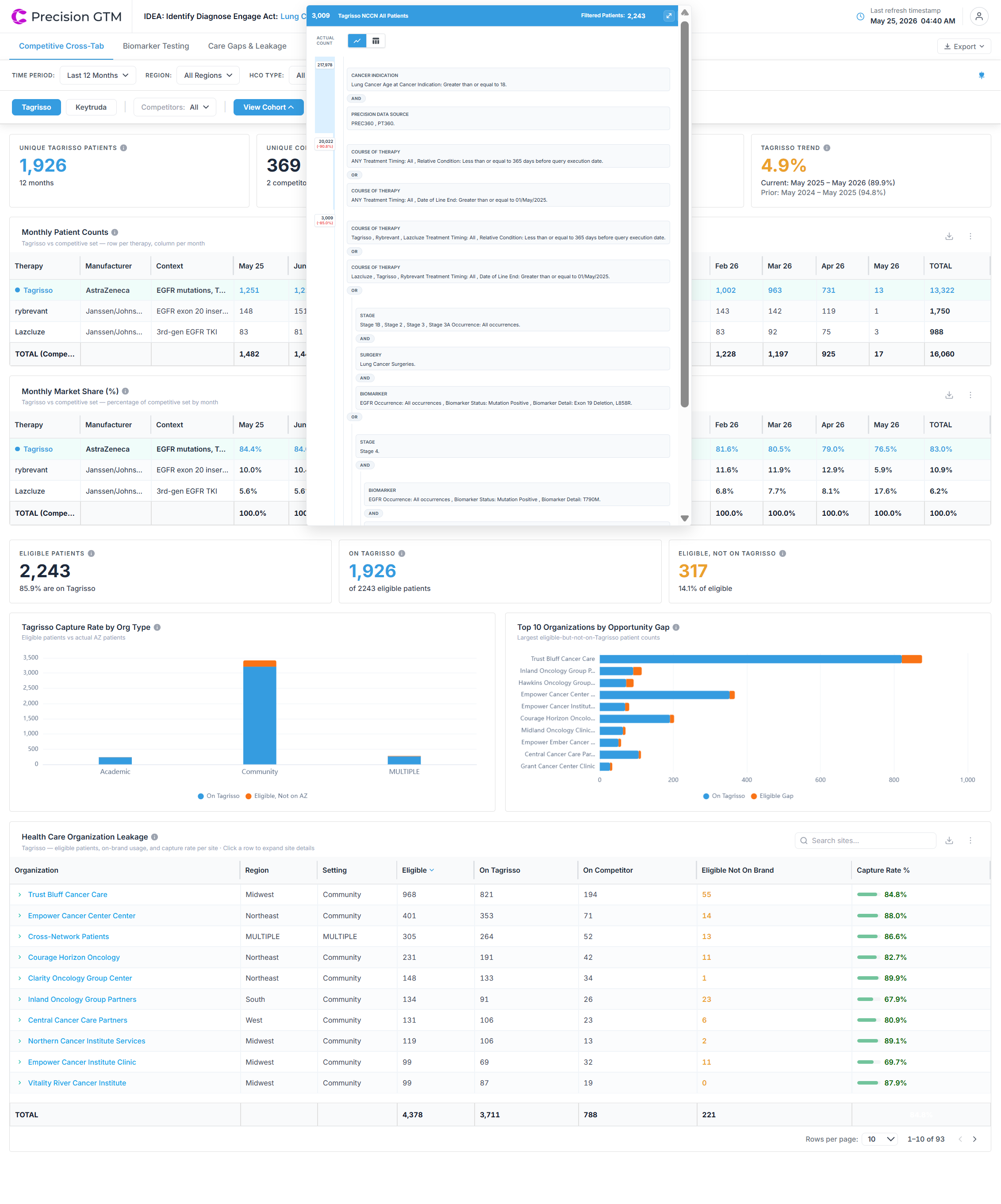Expand the Inland Oncology Group Partners row
Screen dimensions: 1001x1204
click(x=19, y=999)
